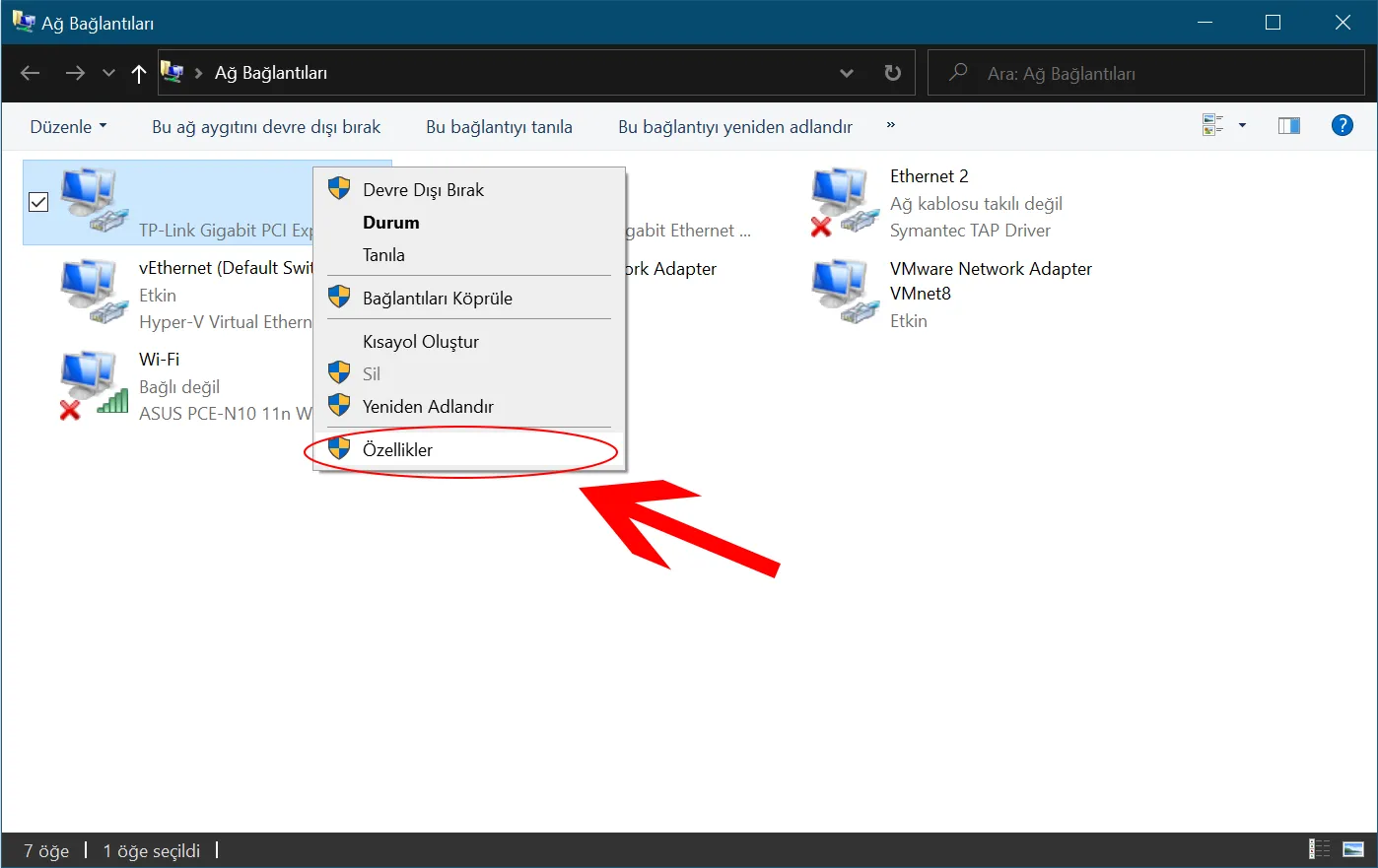Choose Bağlantıları Köprüle menu entry

tap(437, 299)
